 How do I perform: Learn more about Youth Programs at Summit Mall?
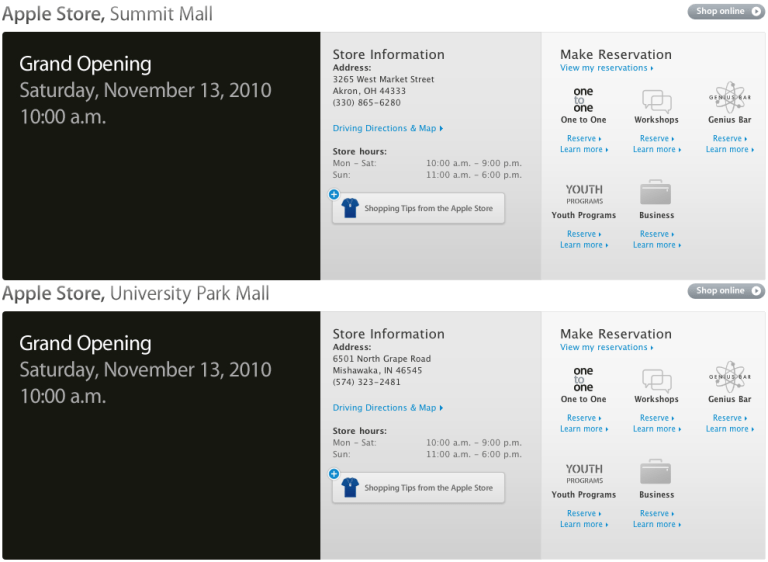tap(584, 244)
